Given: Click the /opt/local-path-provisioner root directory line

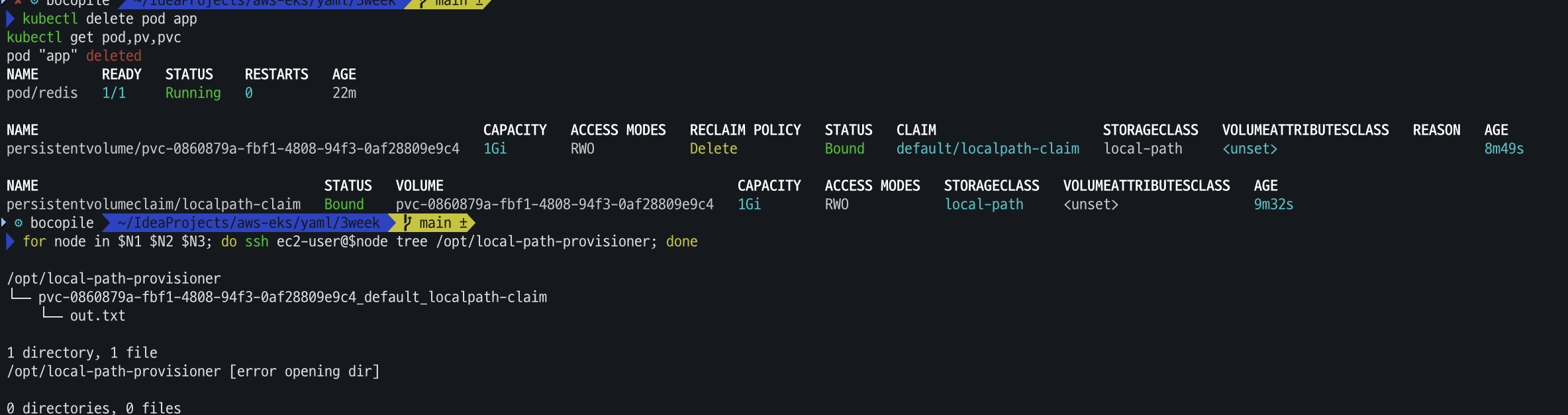Looking at the screenshot, I should pos(114,278).
